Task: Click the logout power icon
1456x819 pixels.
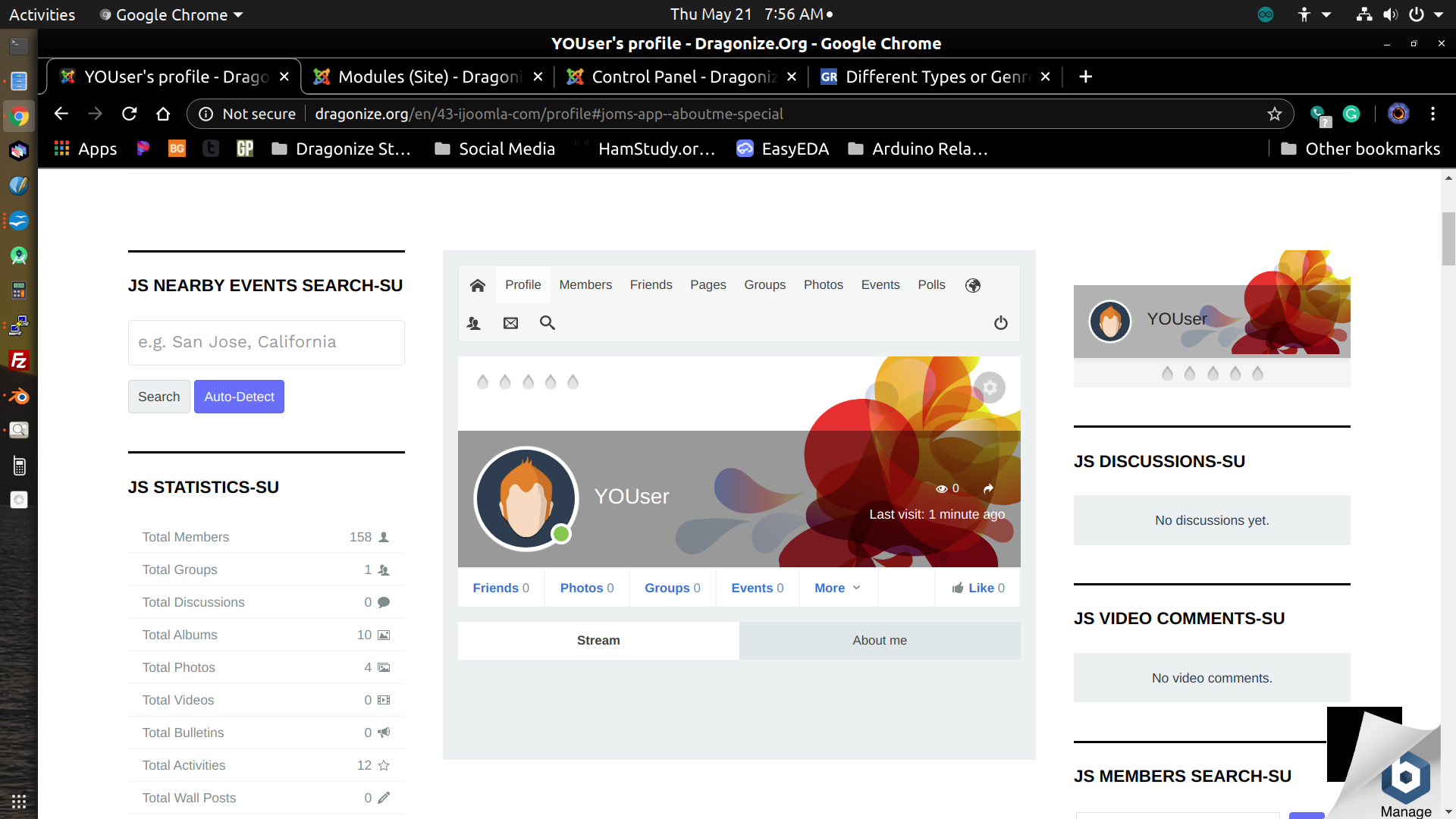Action: [x=1001, y=323]
